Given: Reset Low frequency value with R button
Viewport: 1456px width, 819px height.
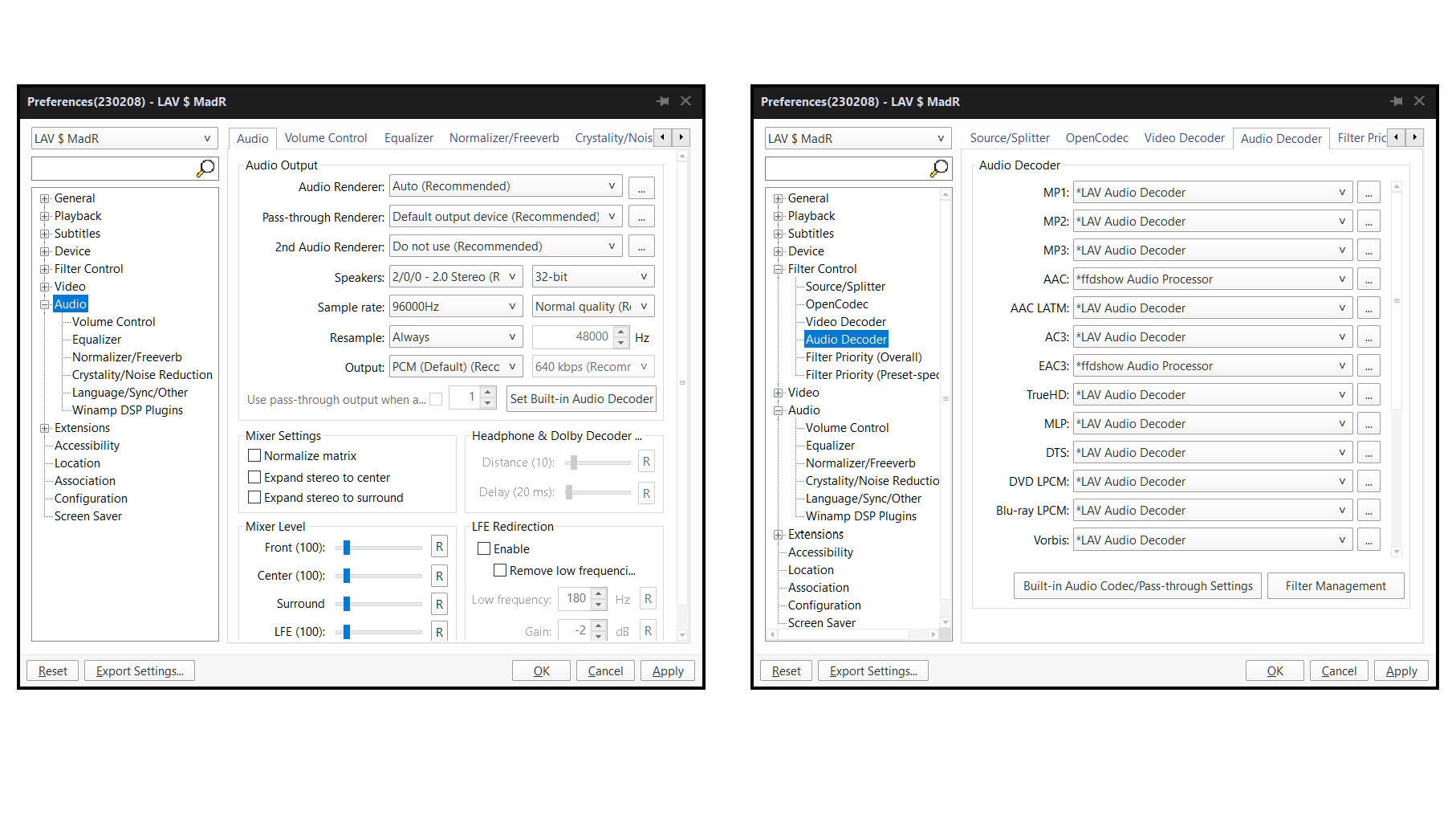Looking at the screenshot, I should pos(648,599).
